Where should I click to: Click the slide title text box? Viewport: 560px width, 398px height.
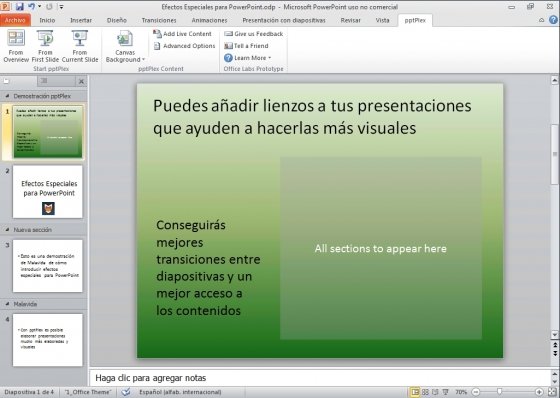click(312, 117)
